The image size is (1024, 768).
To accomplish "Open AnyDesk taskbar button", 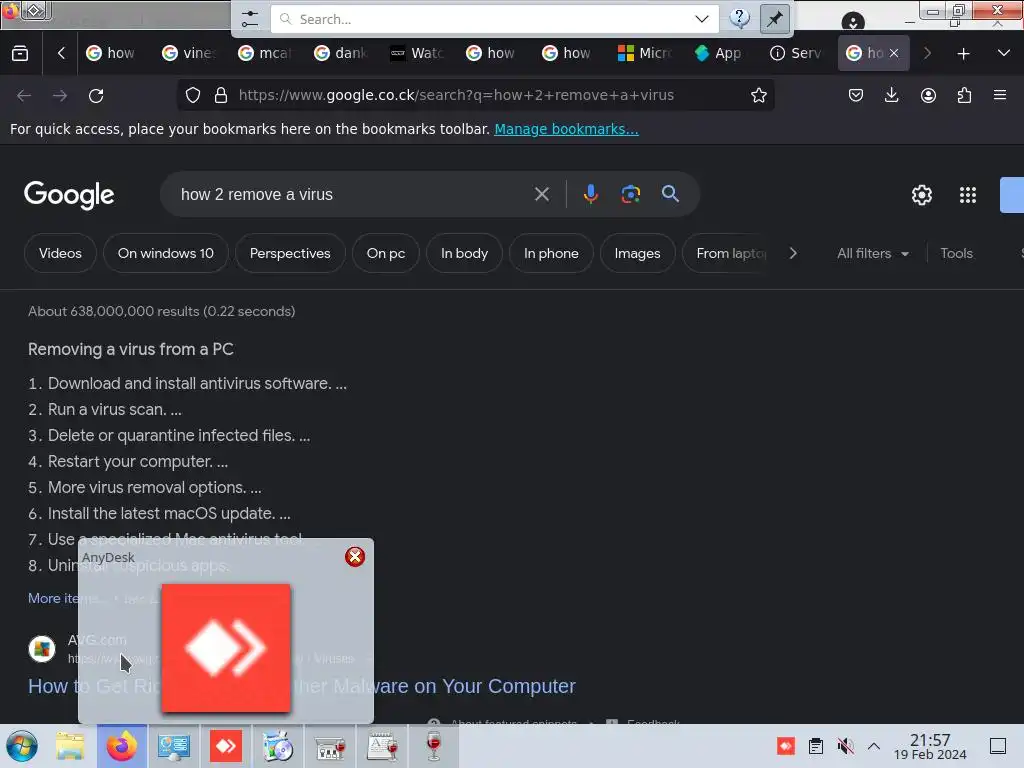I will click(226, 746).
